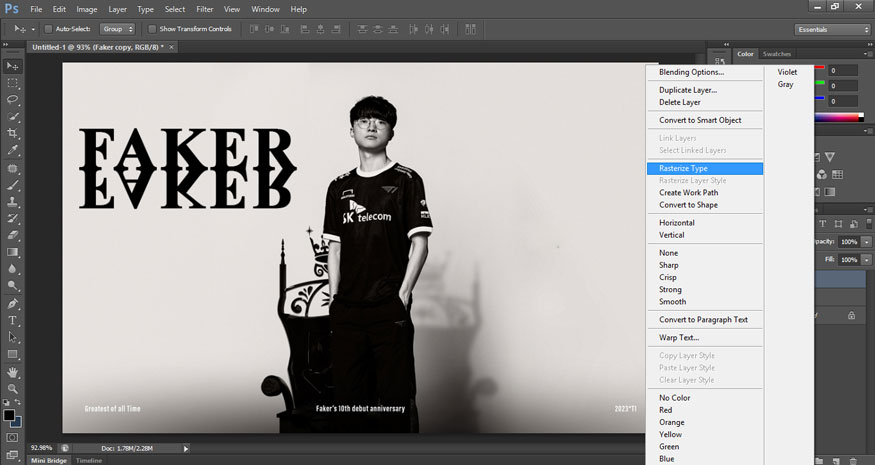Select the Hand tool
The image size is (875, 465).
point(12,372)
